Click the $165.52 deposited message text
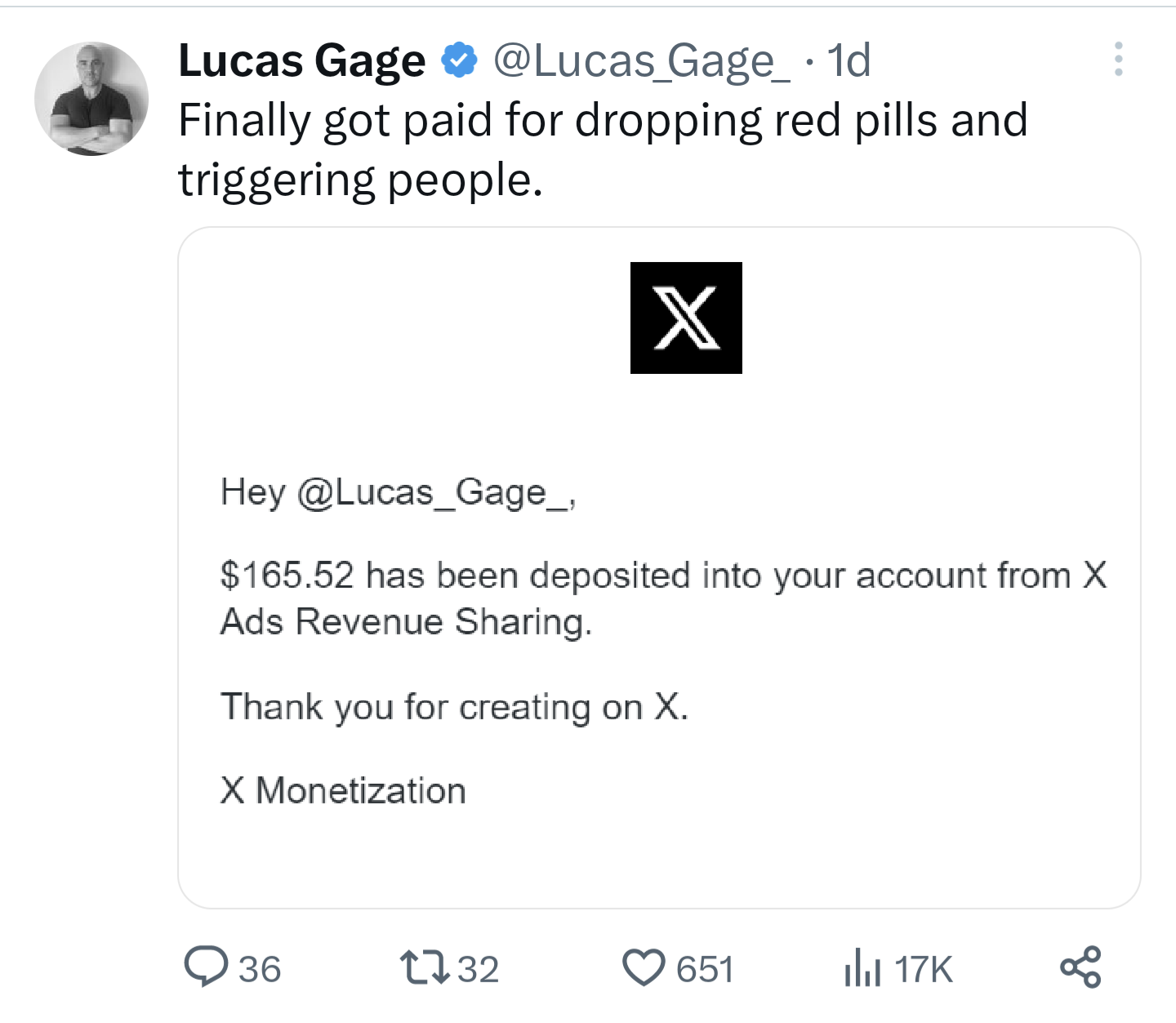1176x1023 pixels. pos(663,598)
